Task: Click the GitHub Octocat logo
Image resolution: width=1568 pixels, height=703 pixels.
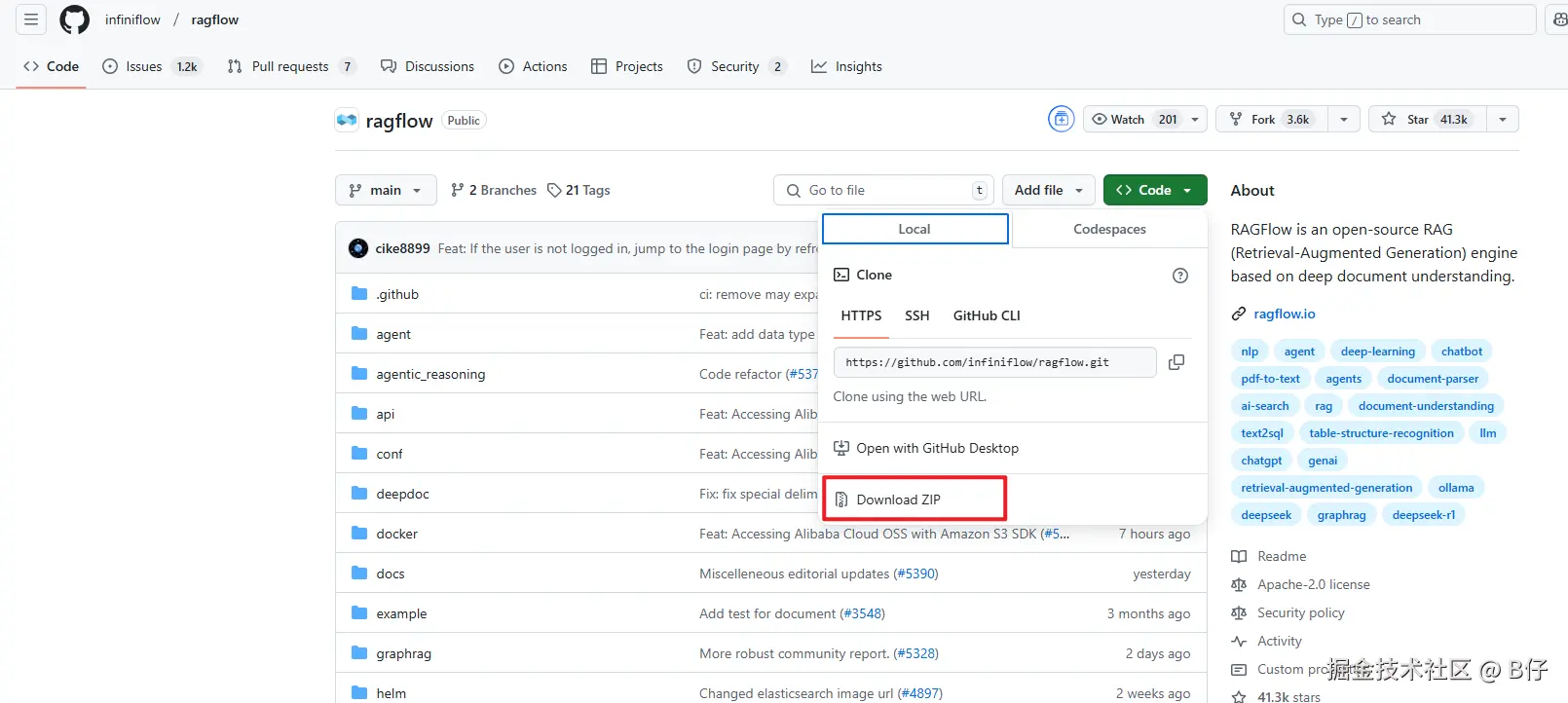Action: coord(75,19)
